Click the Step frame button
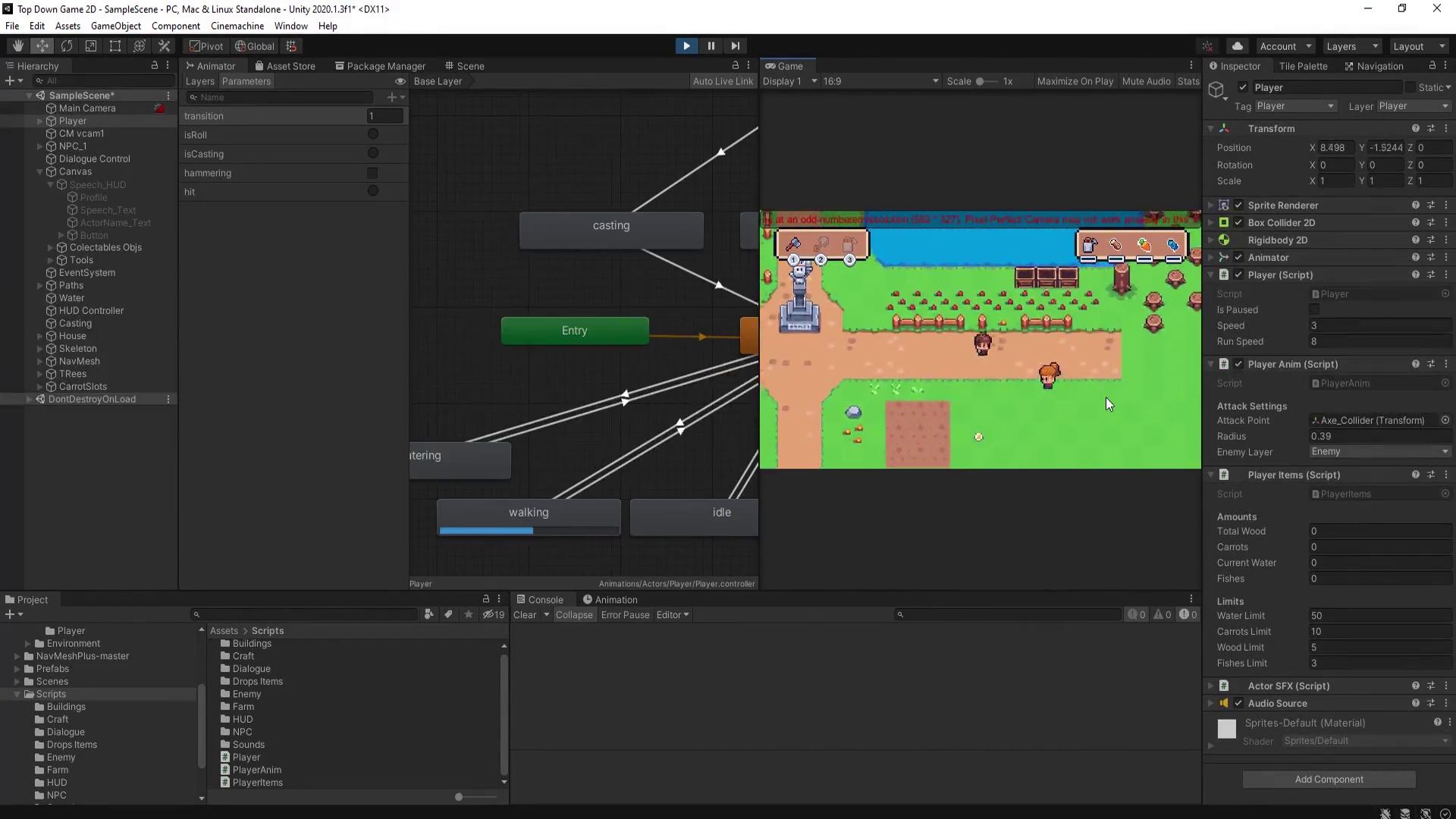The image size is (1456, 819). point(735,46)
